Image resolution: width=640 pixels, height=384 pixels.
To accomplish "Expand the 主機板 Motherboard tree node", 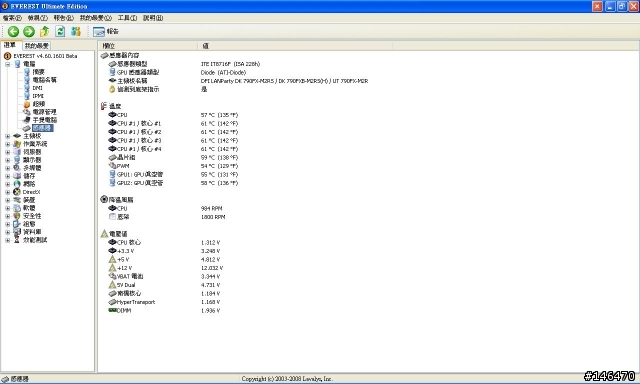I will pos(8,136).
